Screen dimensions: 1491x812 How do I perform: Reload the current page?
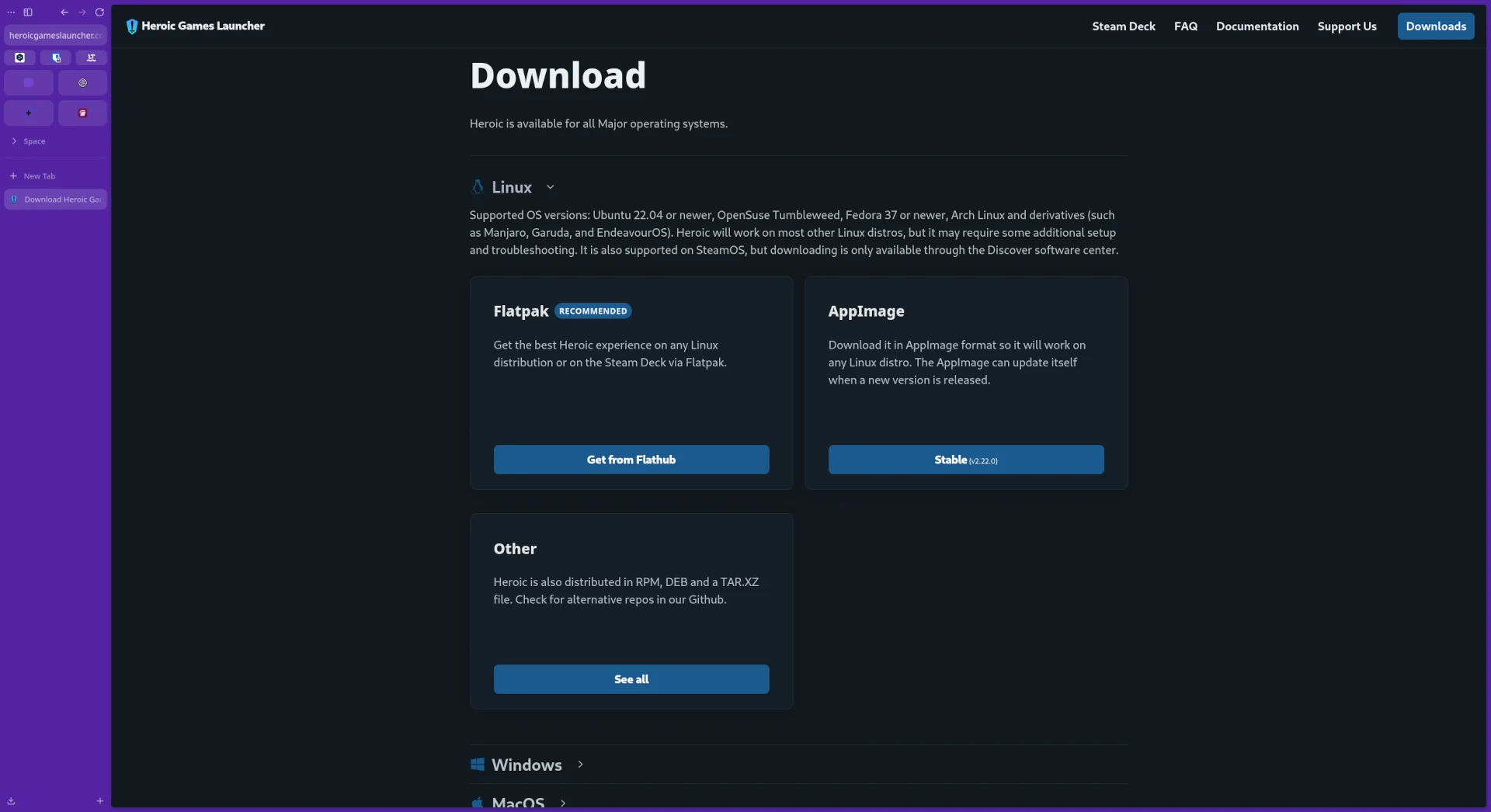(x=99, y=12)
